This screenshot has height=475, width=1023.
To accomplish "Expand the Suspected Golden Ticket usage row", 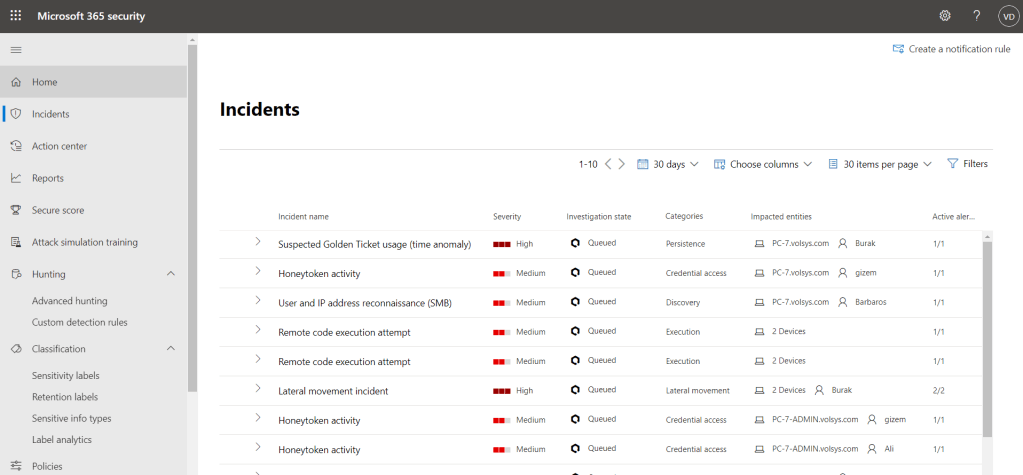I will click(257, 243).
